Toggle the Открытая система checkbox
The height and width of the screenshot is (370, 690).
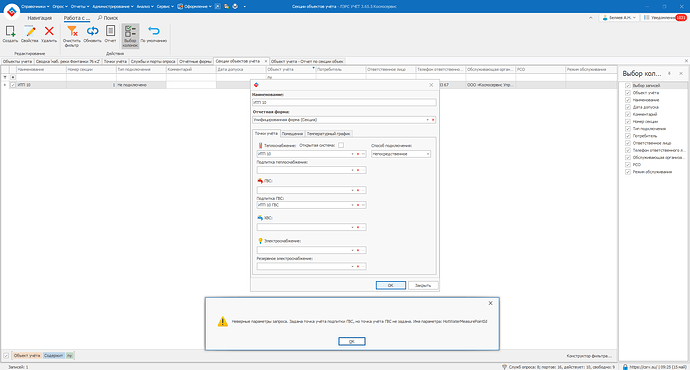click(x=341, y=145)
